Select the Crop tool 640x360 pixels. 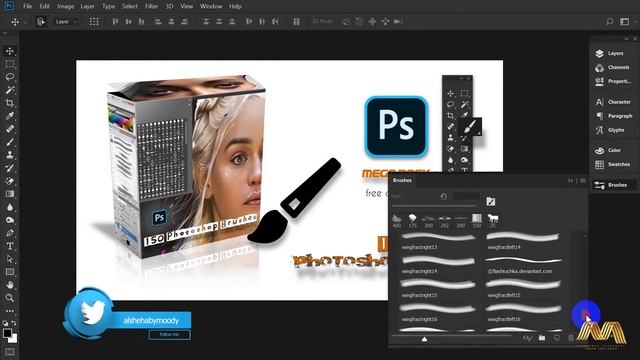pyautogui.click(x=10, y=103)
